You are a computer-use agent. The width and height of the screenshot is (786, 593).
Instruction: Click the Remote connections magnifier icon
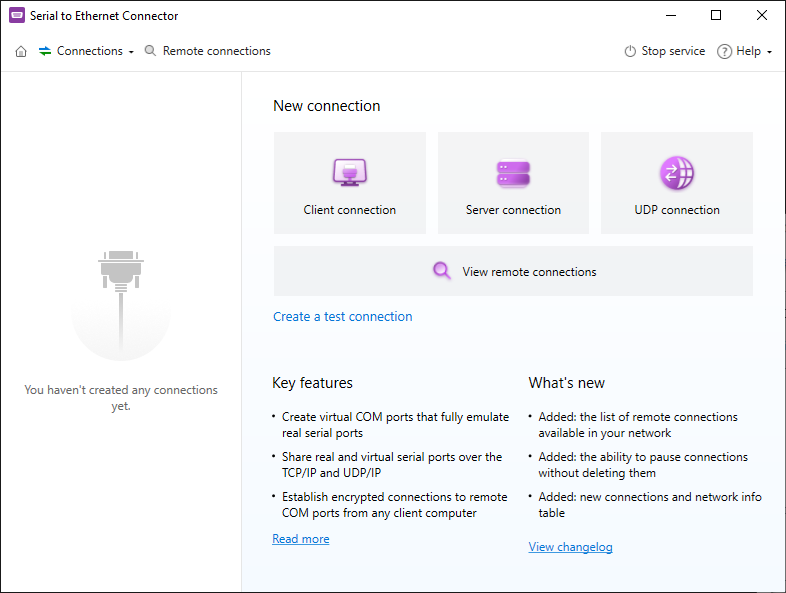(x=151, y=51)
